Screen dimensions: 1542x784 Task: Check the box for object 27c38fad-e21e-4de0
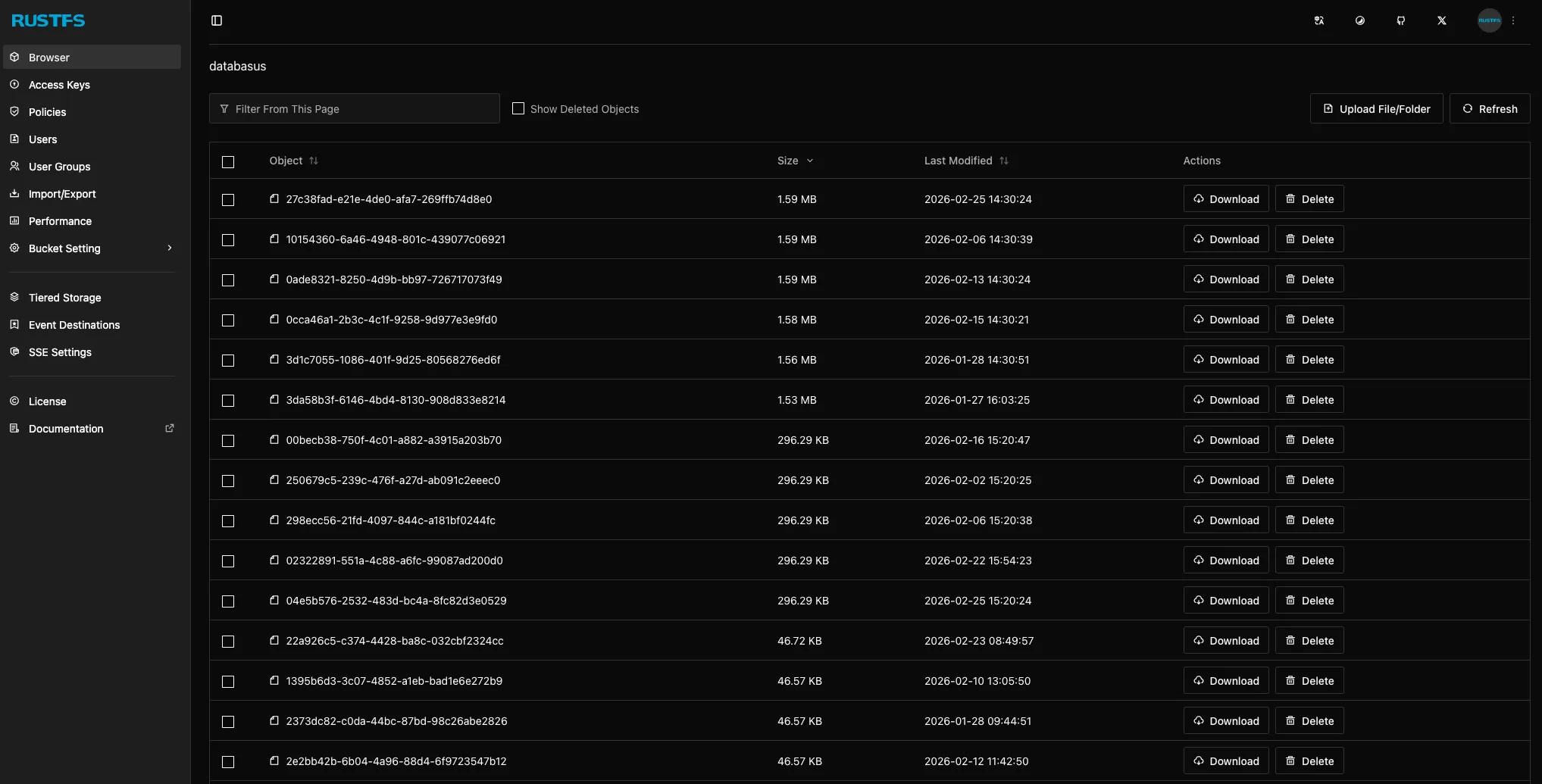228,199
